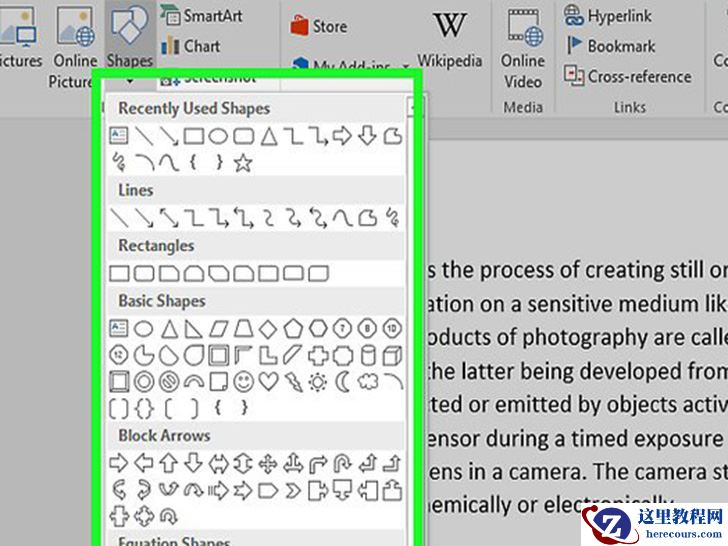The width and height of the screenshot is (728, 546).
Task: Select the Sun shape
Action: click(x=318, y=382)
